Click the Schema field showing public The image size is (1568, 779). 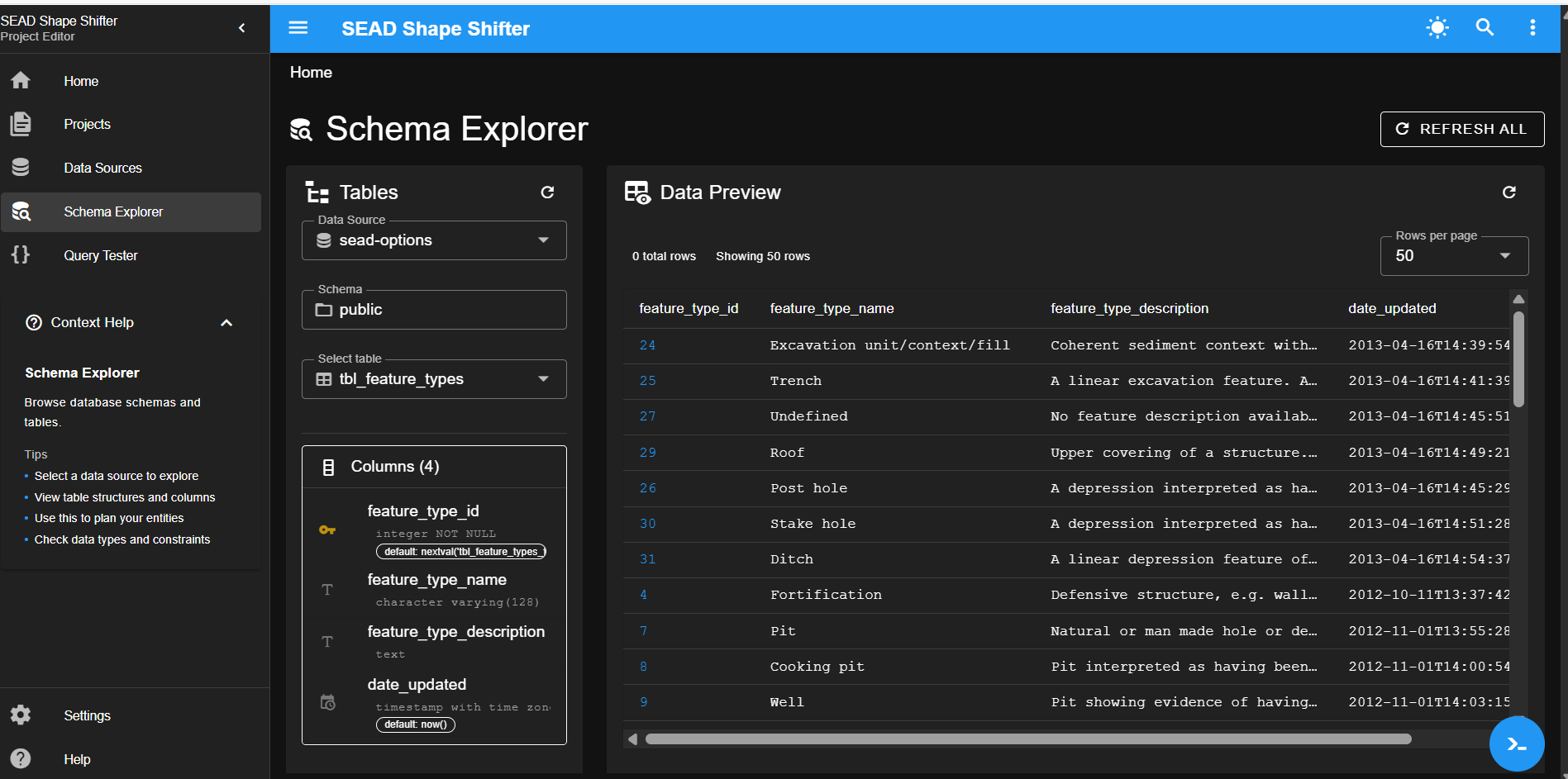tap(434, 310)
